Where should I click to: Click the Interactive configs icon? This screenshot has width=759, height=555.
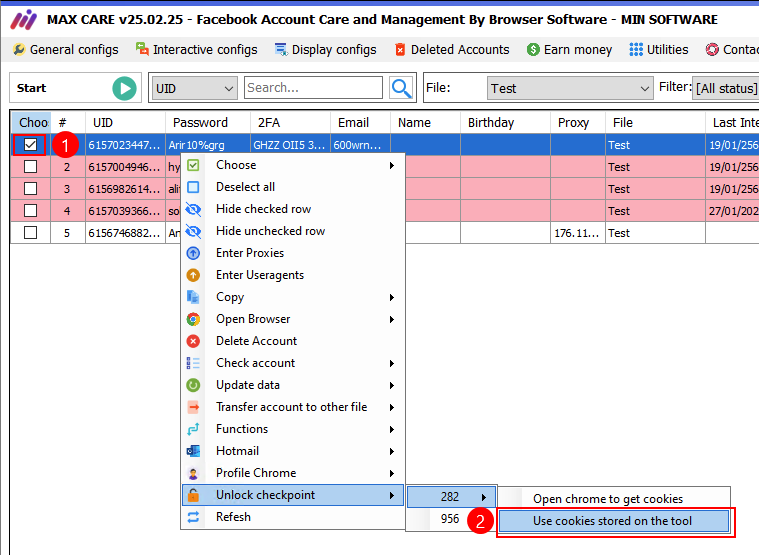[142, 49]
